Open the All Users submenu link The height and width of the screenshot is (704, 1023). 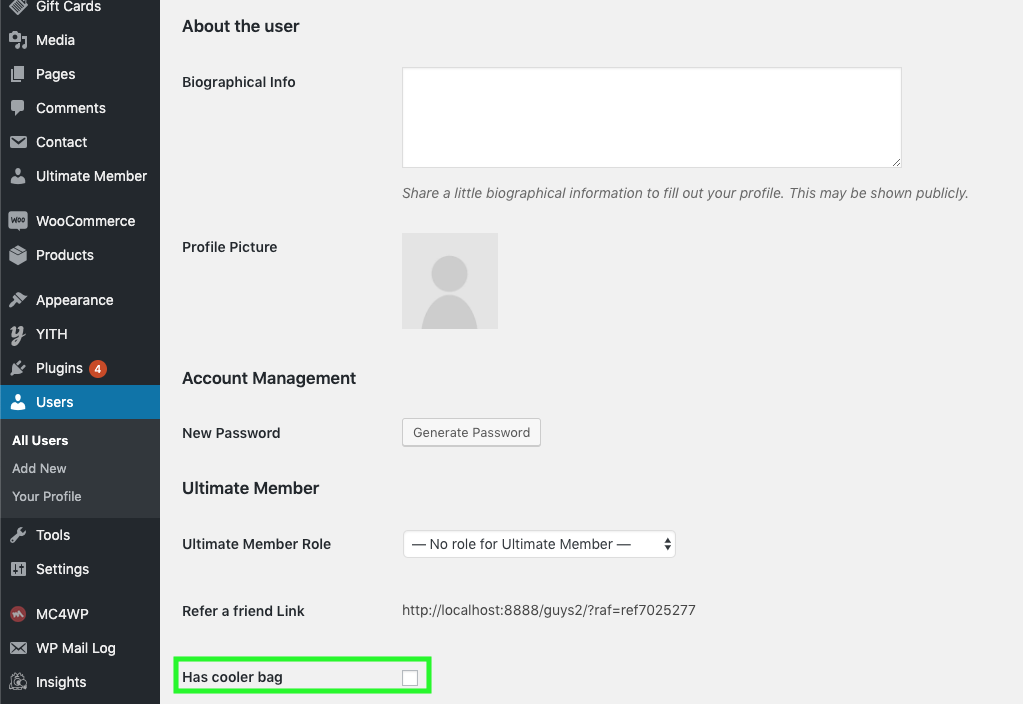pyautogui.click(x=40, y=440)
